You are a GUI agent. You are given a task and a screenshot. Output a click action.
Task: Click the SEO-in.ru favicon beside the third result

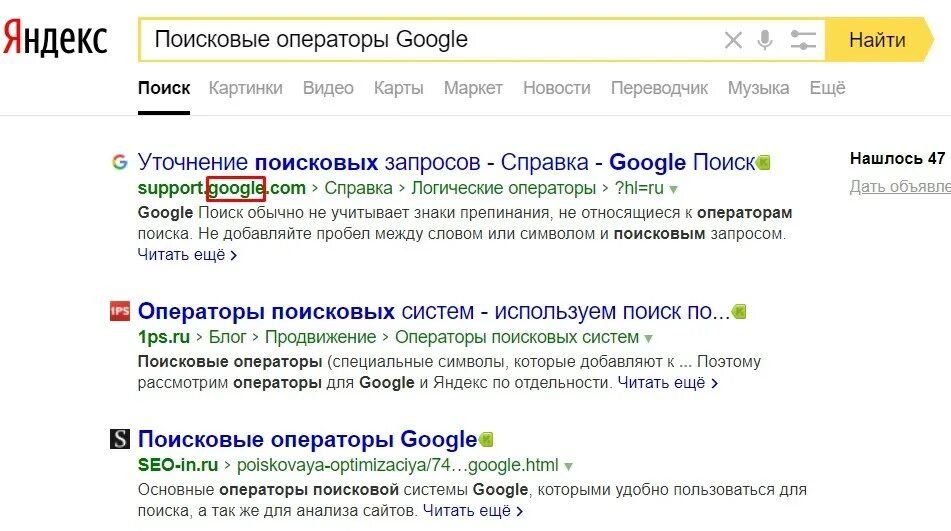(x=119, y=438)
